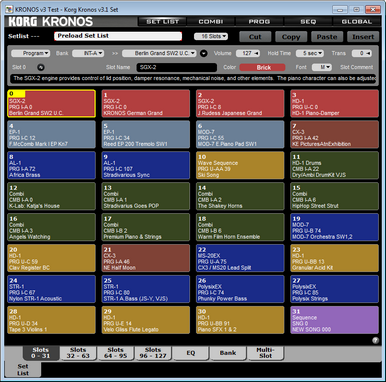Click the Insert button

[x=363, y=37]
